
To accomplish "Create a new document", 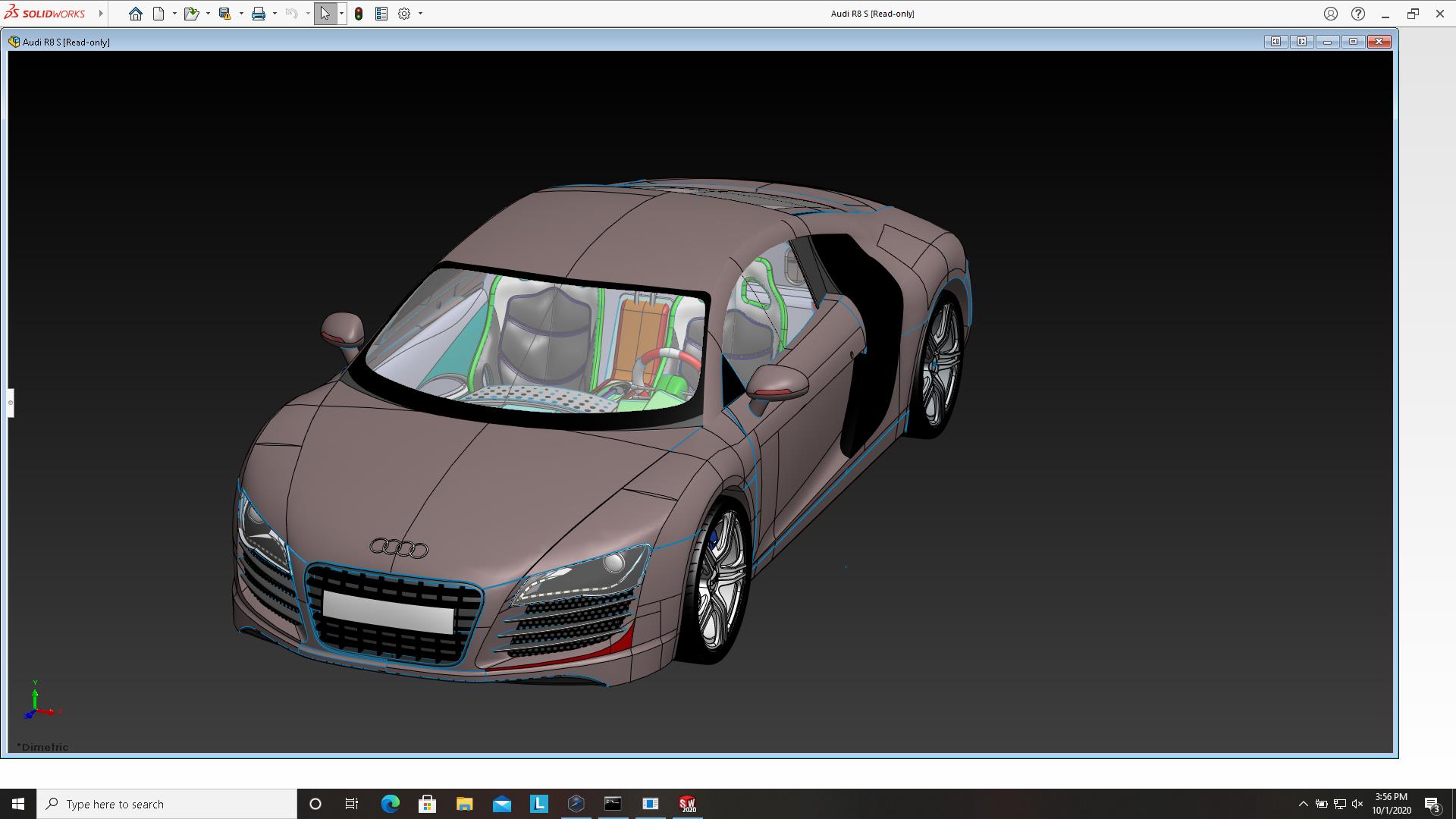I will [x=158, y=14].
